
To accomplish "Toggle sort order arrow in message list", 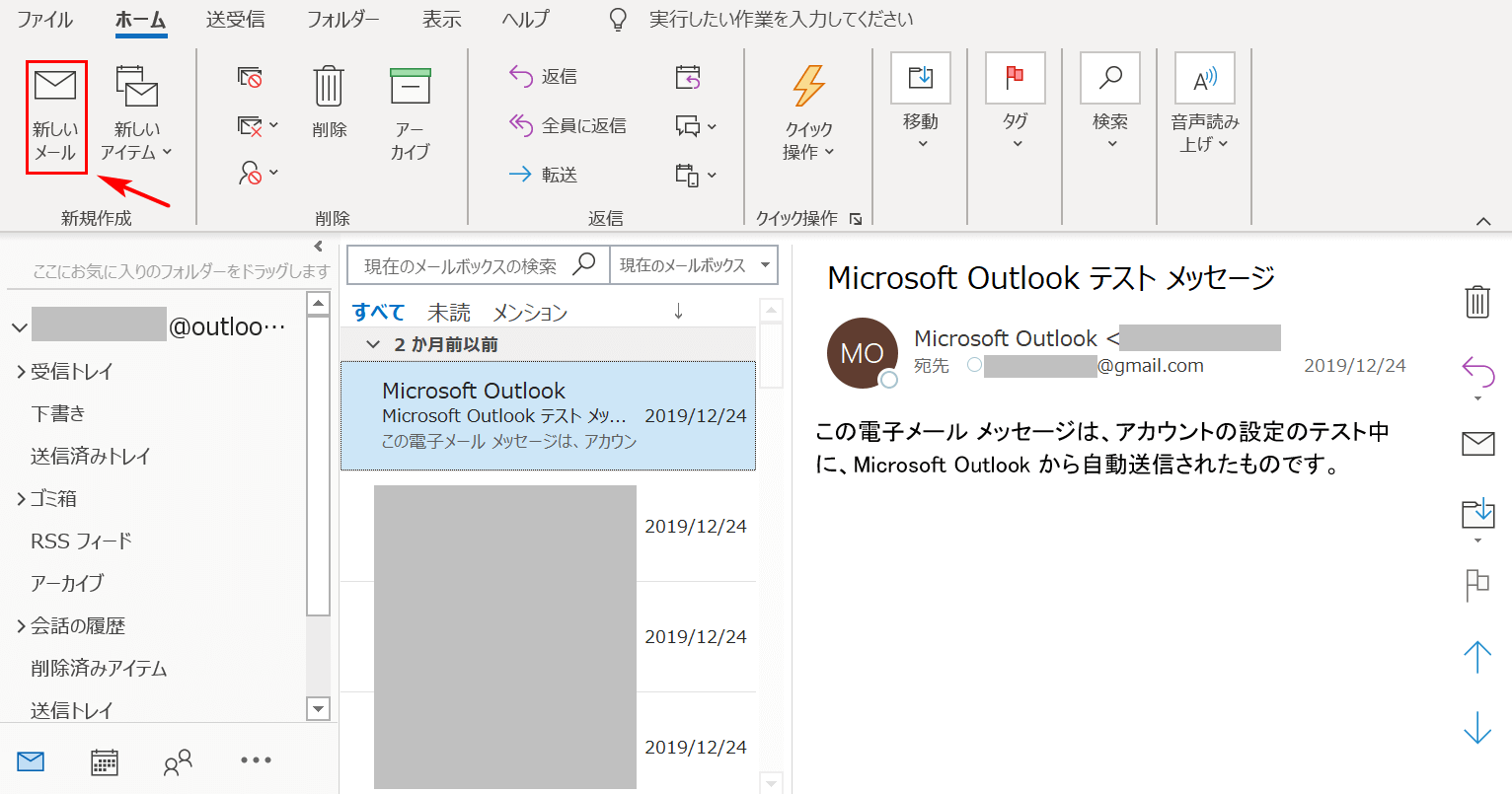I will (x=678, y=312).
